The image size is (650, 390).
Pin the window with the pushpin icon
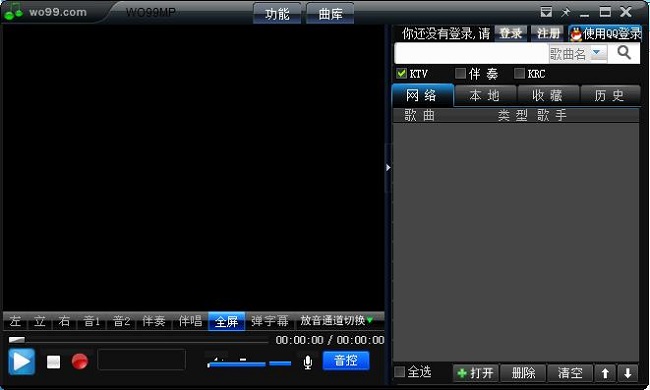pyautogui.click(x=565, y=12)
